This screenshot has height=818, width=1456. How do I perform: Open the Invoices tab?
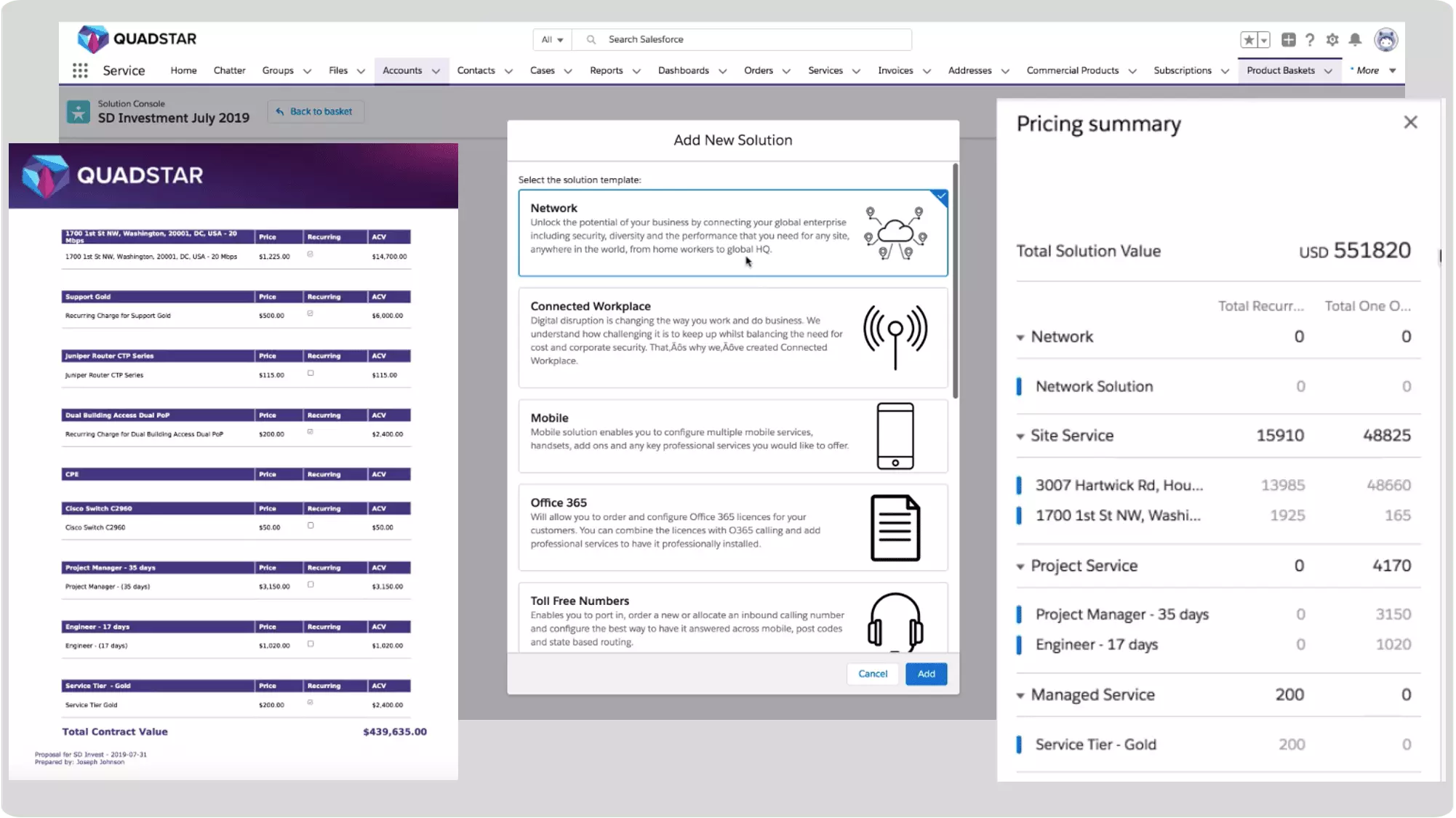[895, 71]
